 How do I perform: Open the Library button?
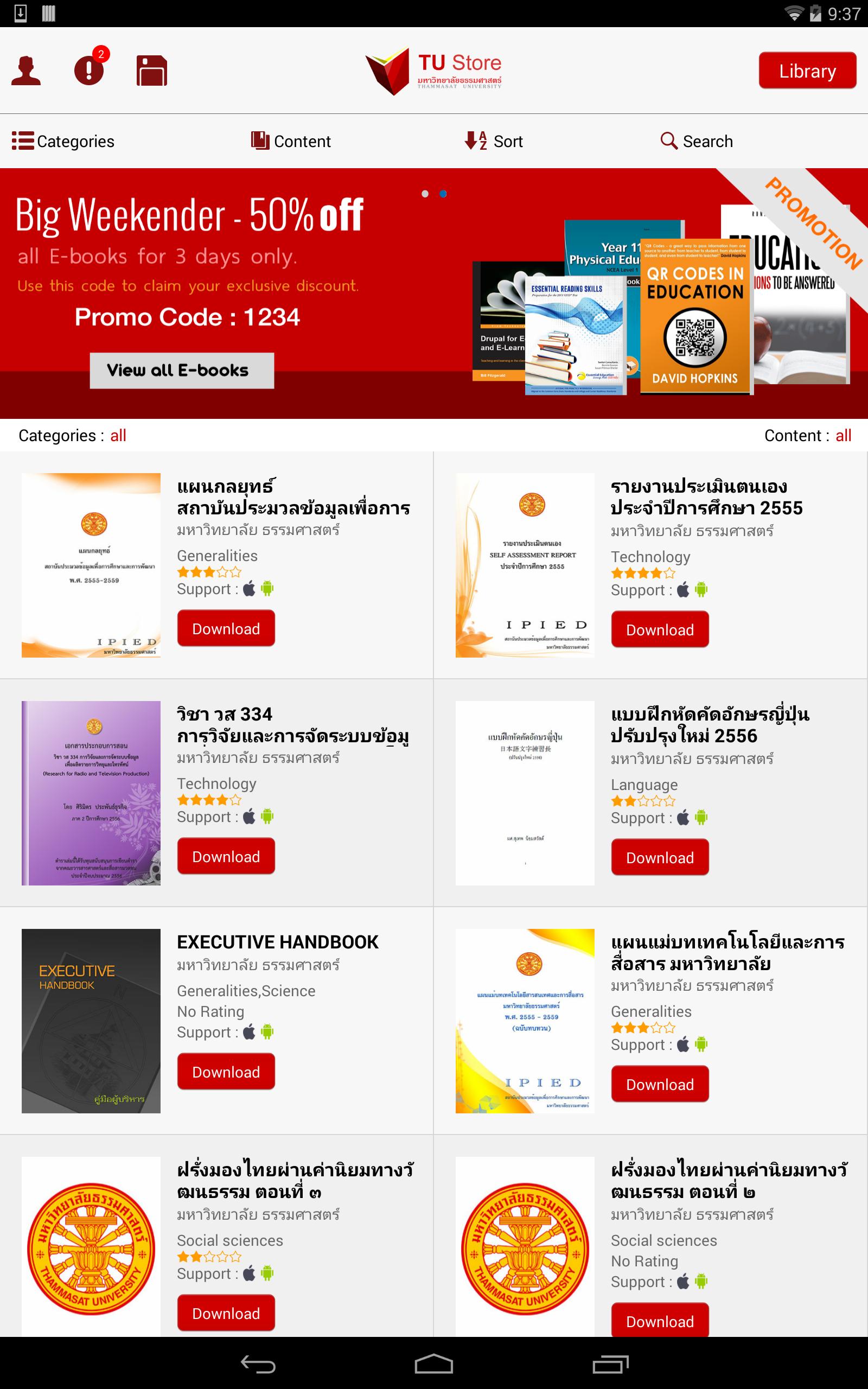(x=807, y=71)
